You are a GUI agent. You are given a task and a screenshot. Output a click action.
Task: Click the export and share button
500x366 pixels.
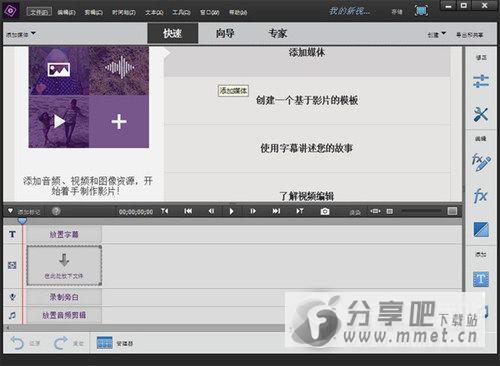(x=469, y=35)
